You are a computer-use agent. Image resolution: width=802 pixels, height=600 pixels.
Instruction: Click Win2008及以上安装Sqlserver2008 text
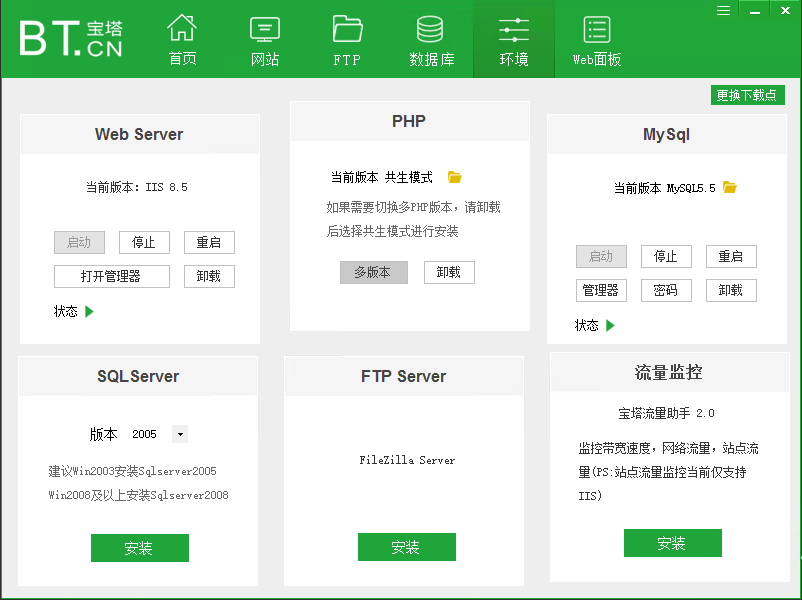138,495
